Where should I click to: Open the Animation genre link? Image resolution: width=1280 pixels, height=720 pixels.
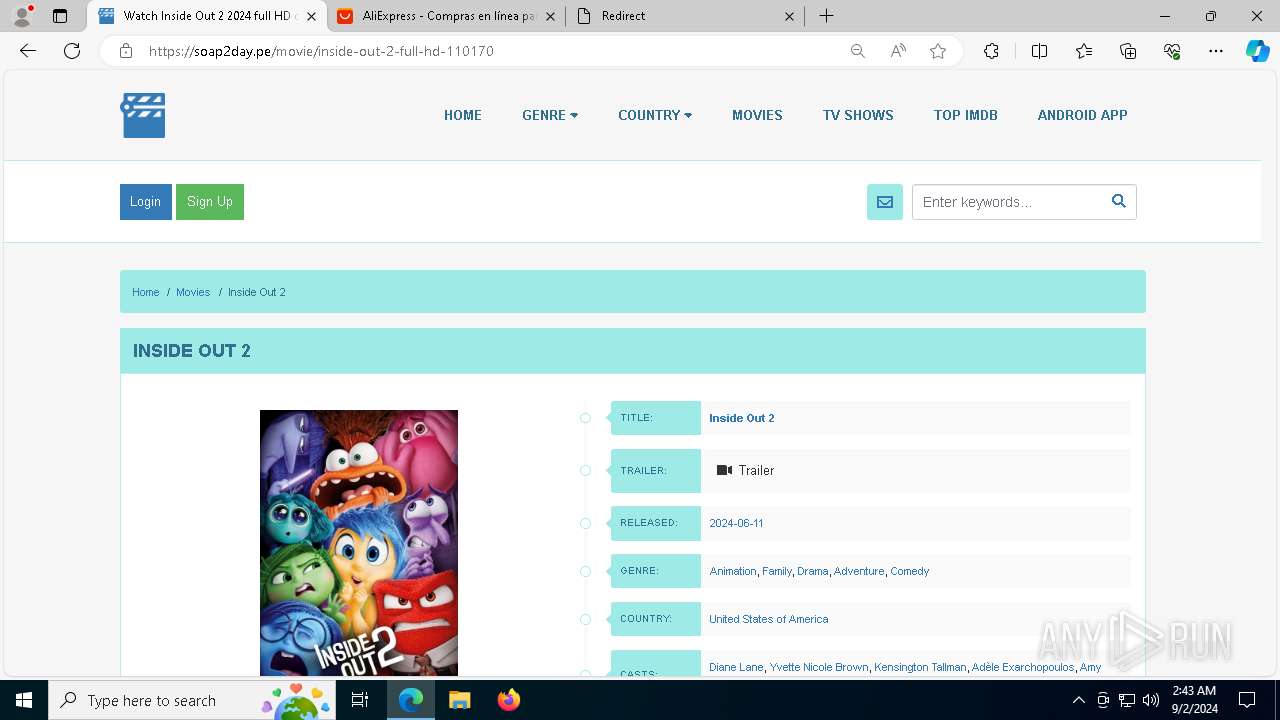[x=733, y=571]
